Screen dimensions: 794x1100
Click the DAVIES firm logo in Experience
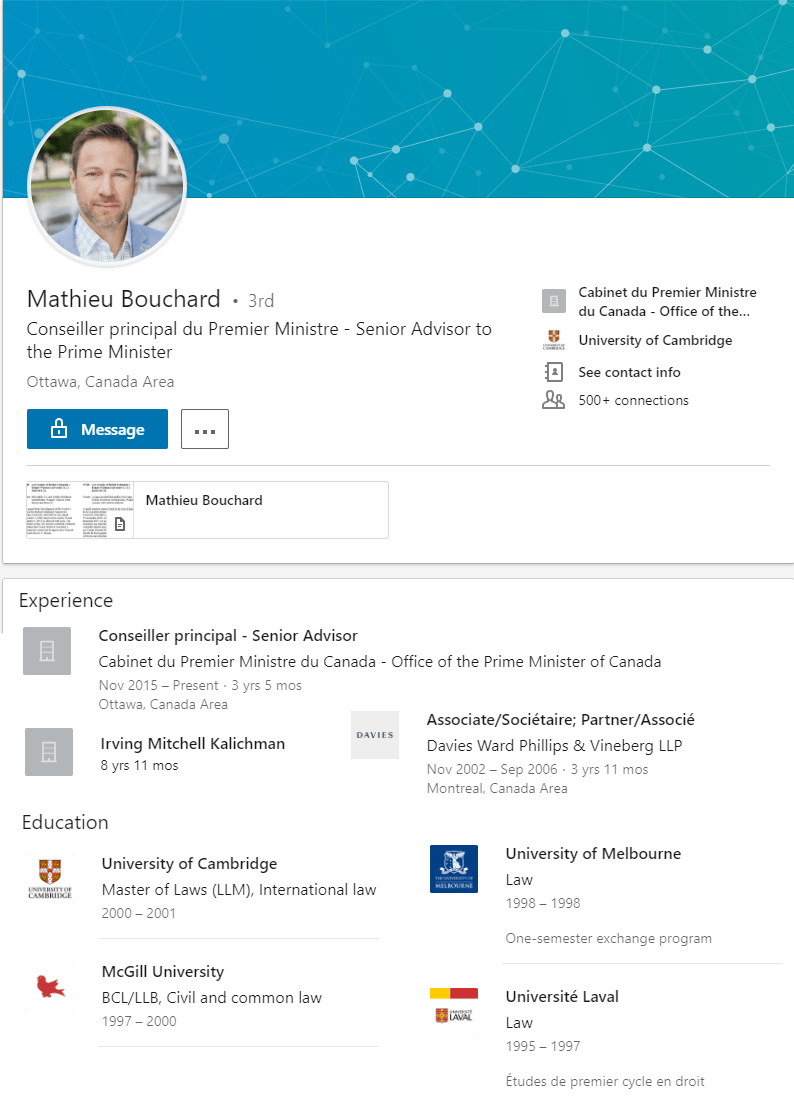[374, 735]
